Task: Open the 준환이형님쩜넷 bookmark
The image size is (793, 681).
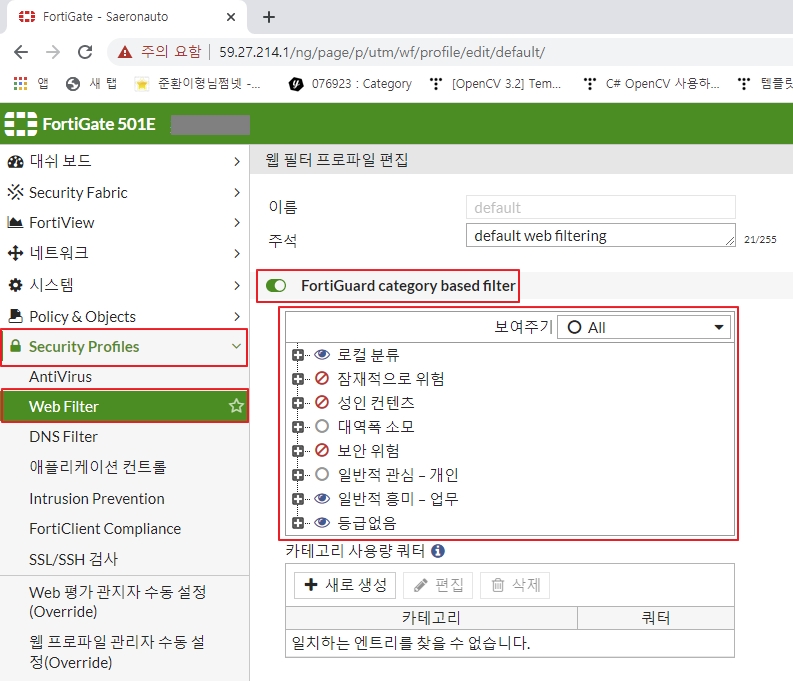Action: [198, 83]
